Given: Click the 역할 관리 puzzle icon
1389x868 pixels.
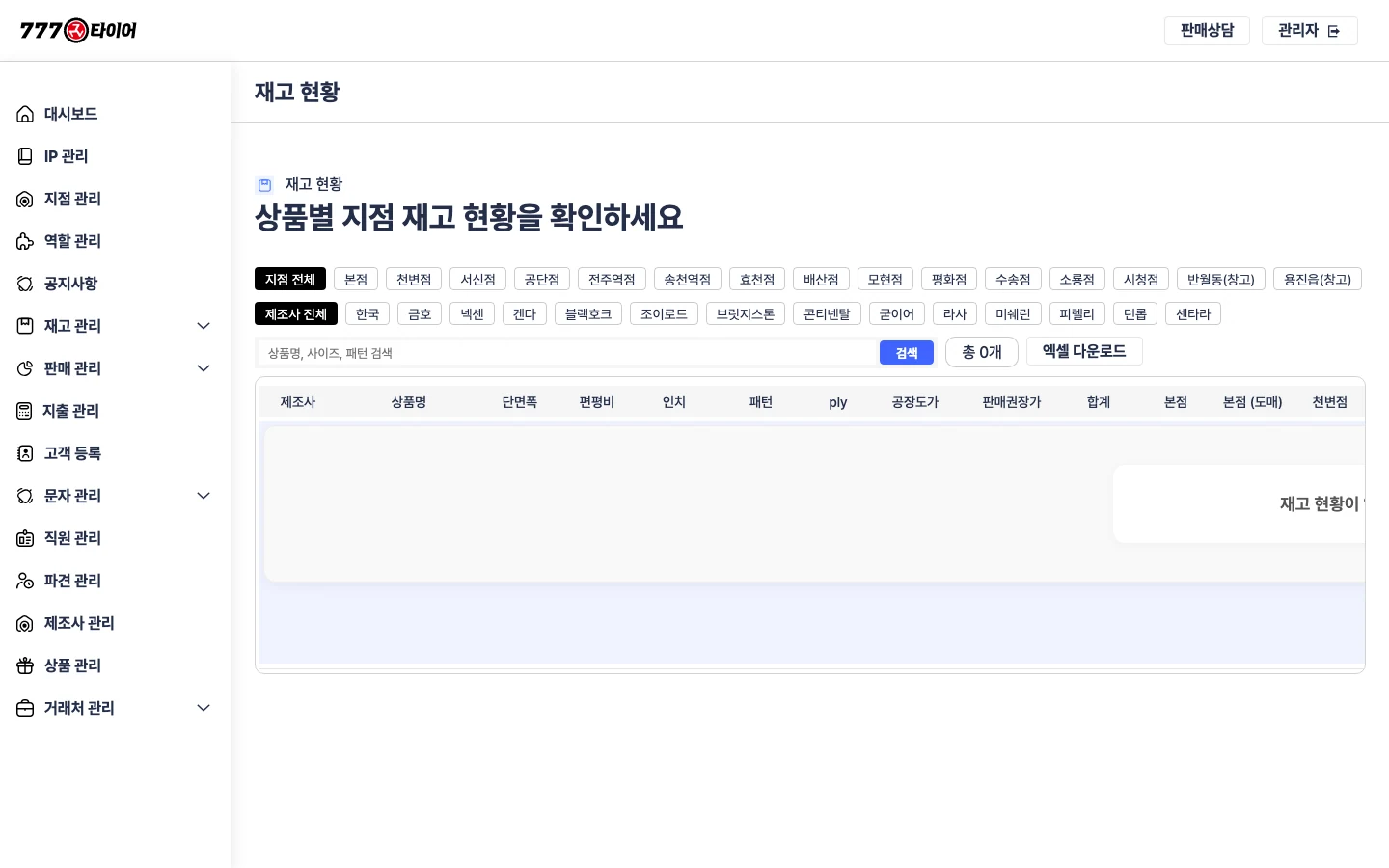Looking at the screenshot, I should (x=25, y=241).
